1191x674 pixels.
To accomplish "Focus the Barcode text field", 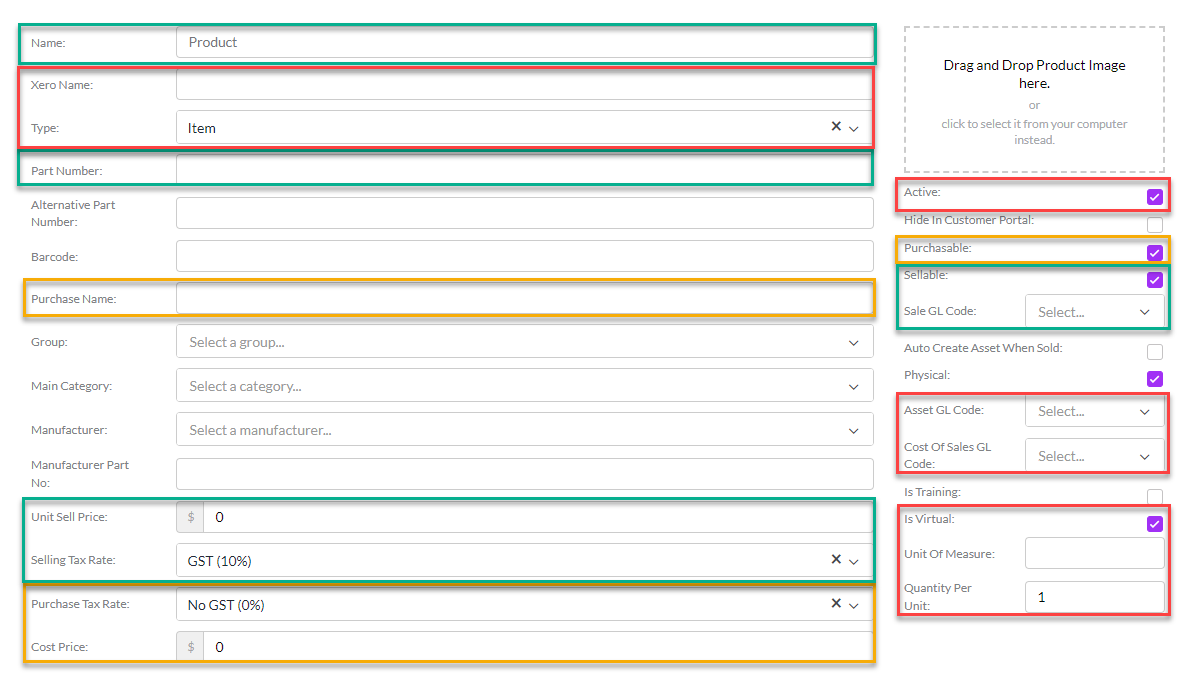I will [x=524, y=256].
